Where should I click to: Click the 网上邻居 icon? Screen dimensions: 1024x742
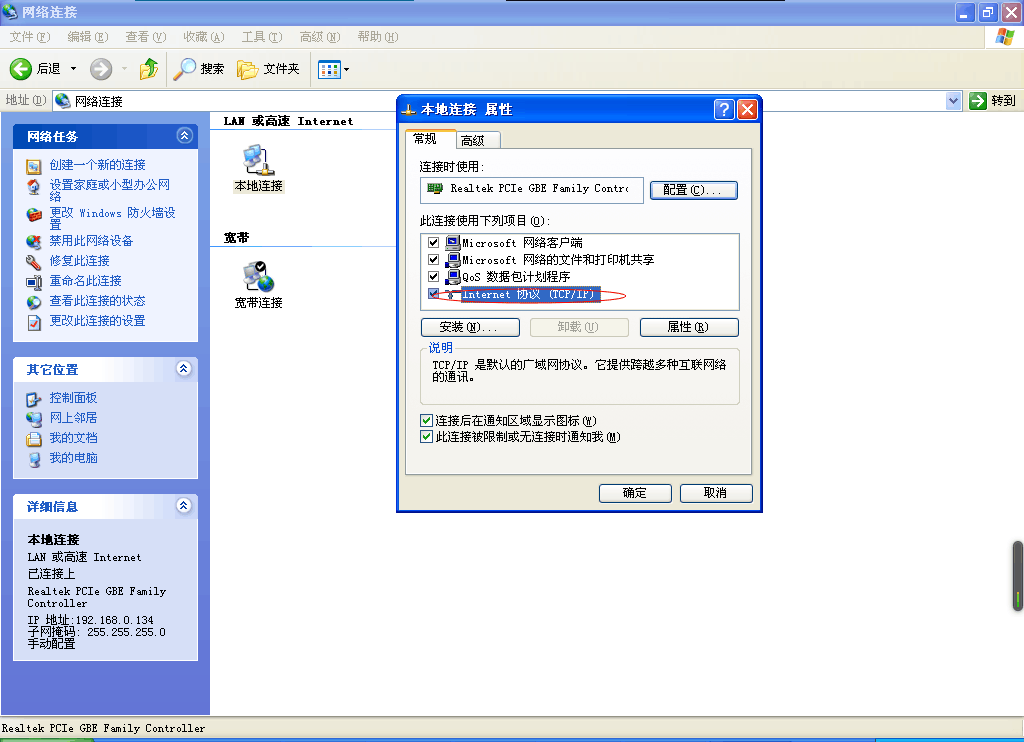pyautogui.click(x=33, y=419)
